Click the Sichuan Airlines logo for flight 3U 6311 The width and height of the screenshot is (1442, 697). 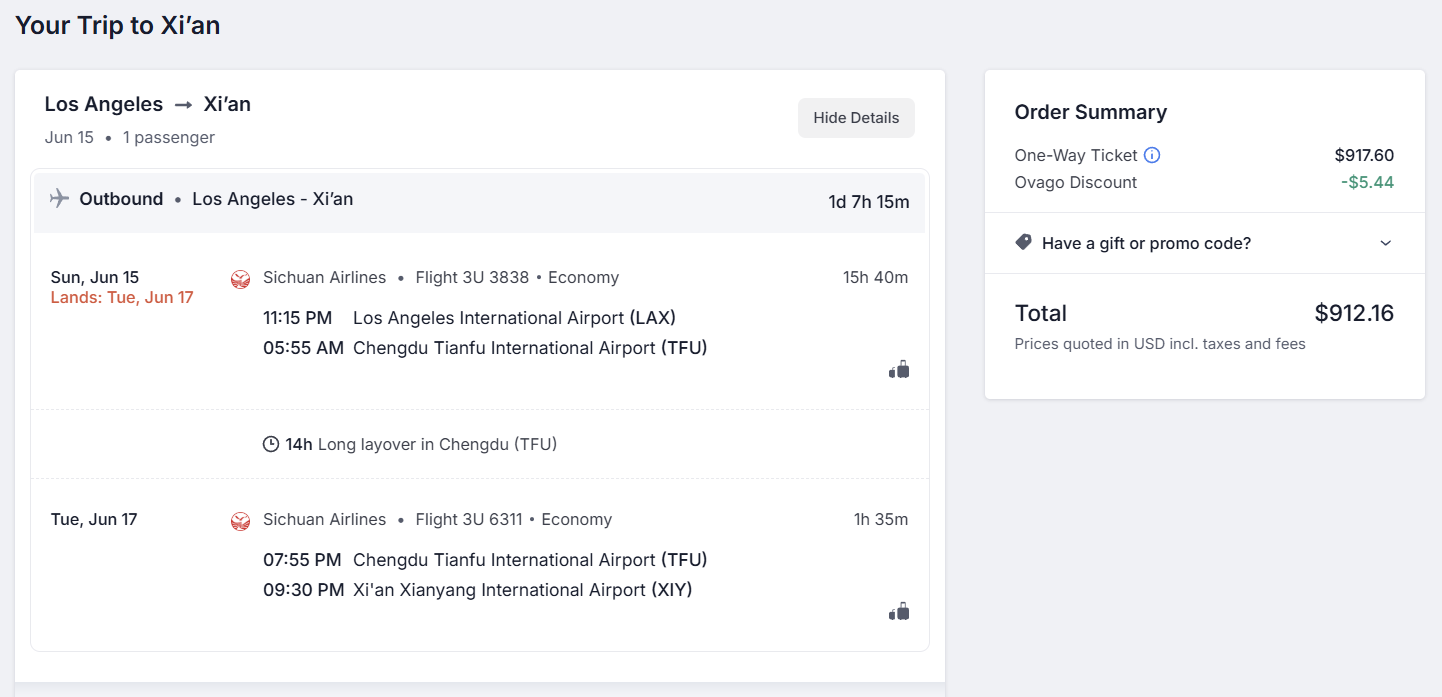pyautogui.click(x=240, y=521)
